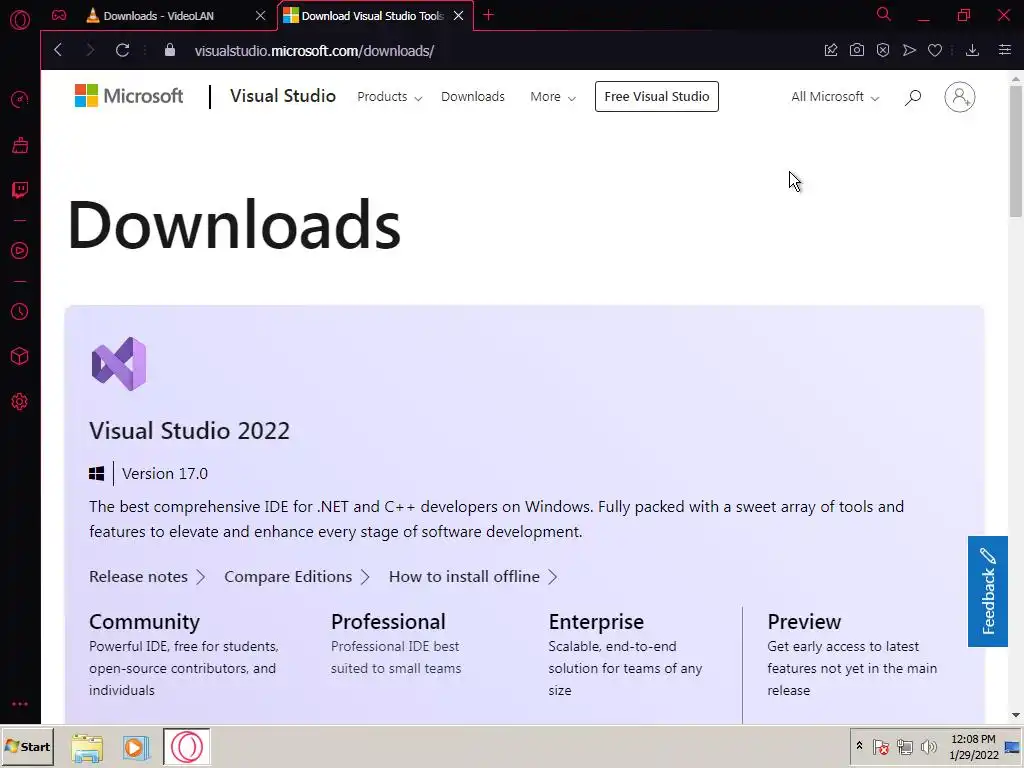The height and width of the screenshot is (768, 1024).
Task: Click the volume speaker tray icon
Action: (x=928, y=746)
